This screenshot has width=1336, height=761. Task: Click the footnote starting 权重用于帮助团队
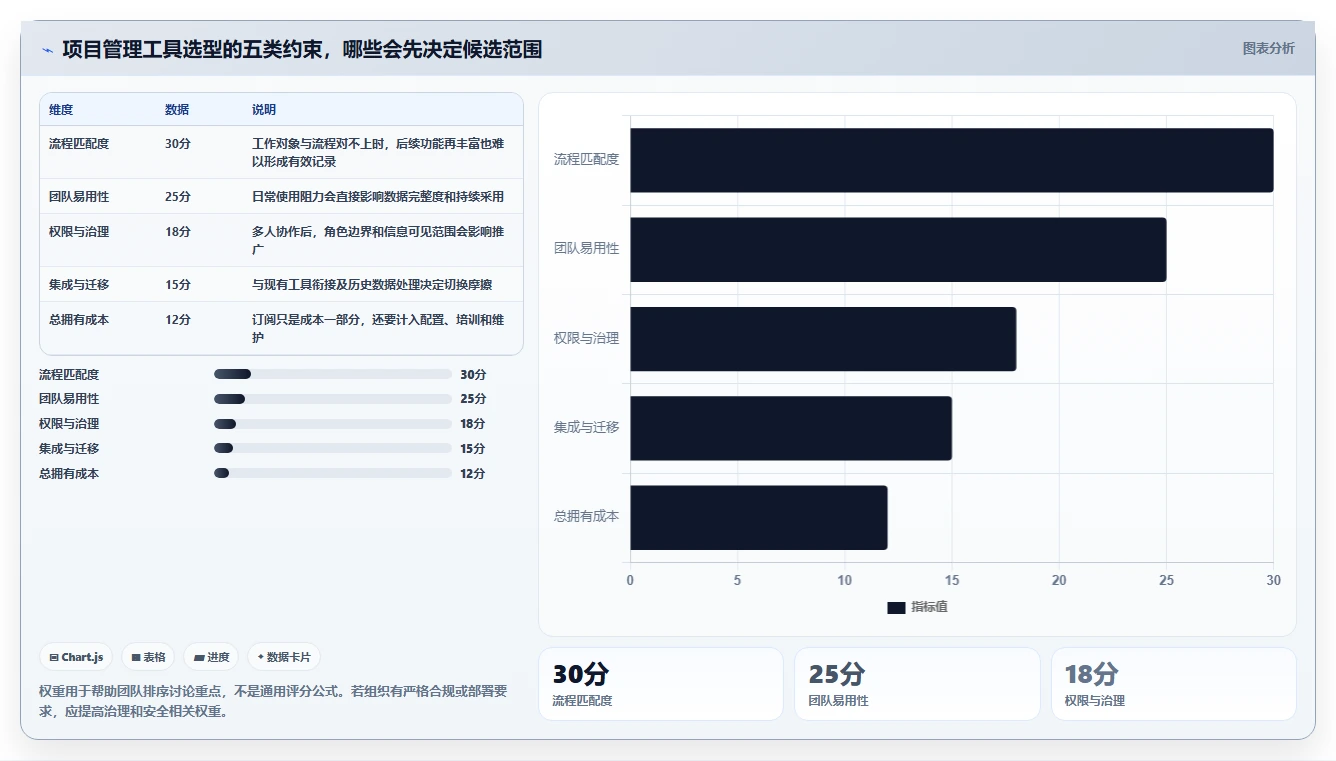(273, 701)
